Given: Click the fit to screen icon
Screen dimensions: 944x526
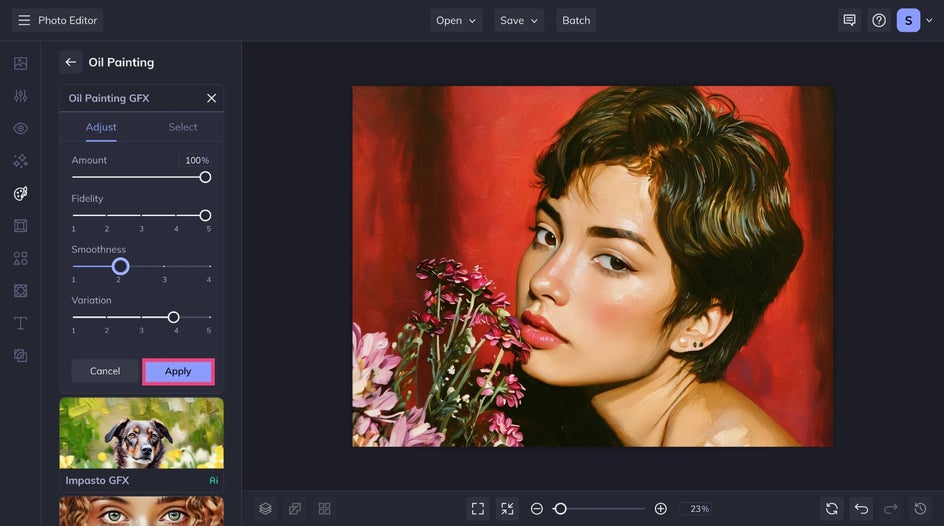Looking at the screenshot, I should coord(478,509).
